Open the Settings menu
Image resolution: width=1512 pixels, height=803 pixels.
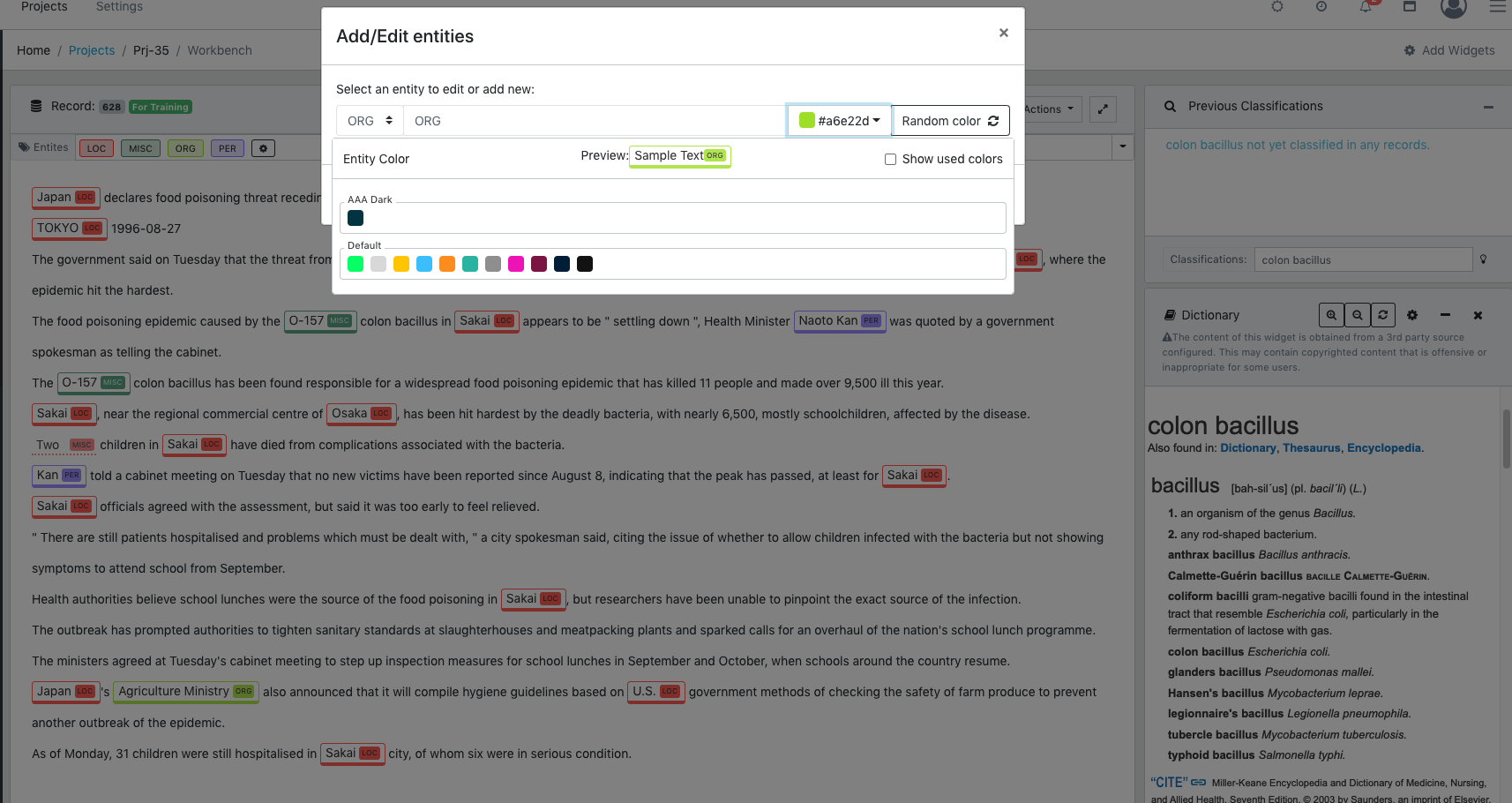point(119,7)
